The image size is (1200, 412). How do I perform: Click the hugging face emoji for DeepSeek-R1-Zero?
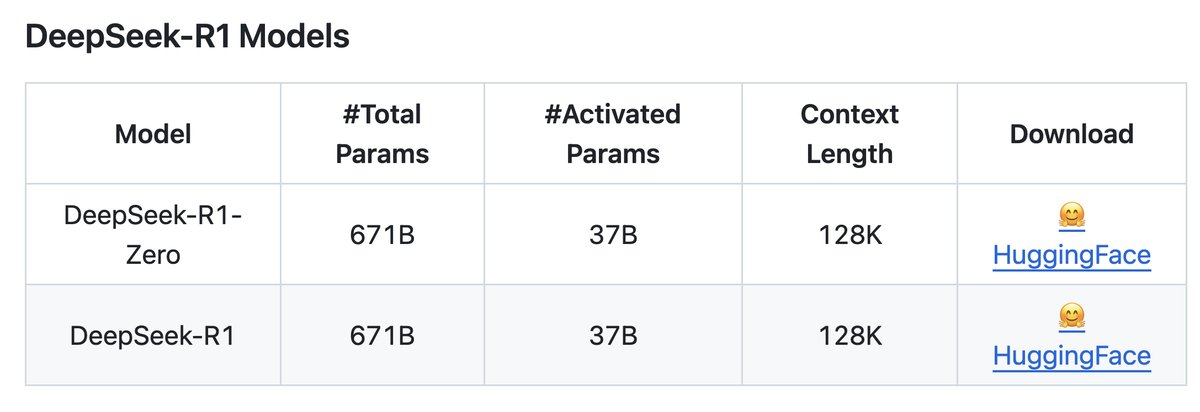pyautogui.click(x=1071, y=216)
